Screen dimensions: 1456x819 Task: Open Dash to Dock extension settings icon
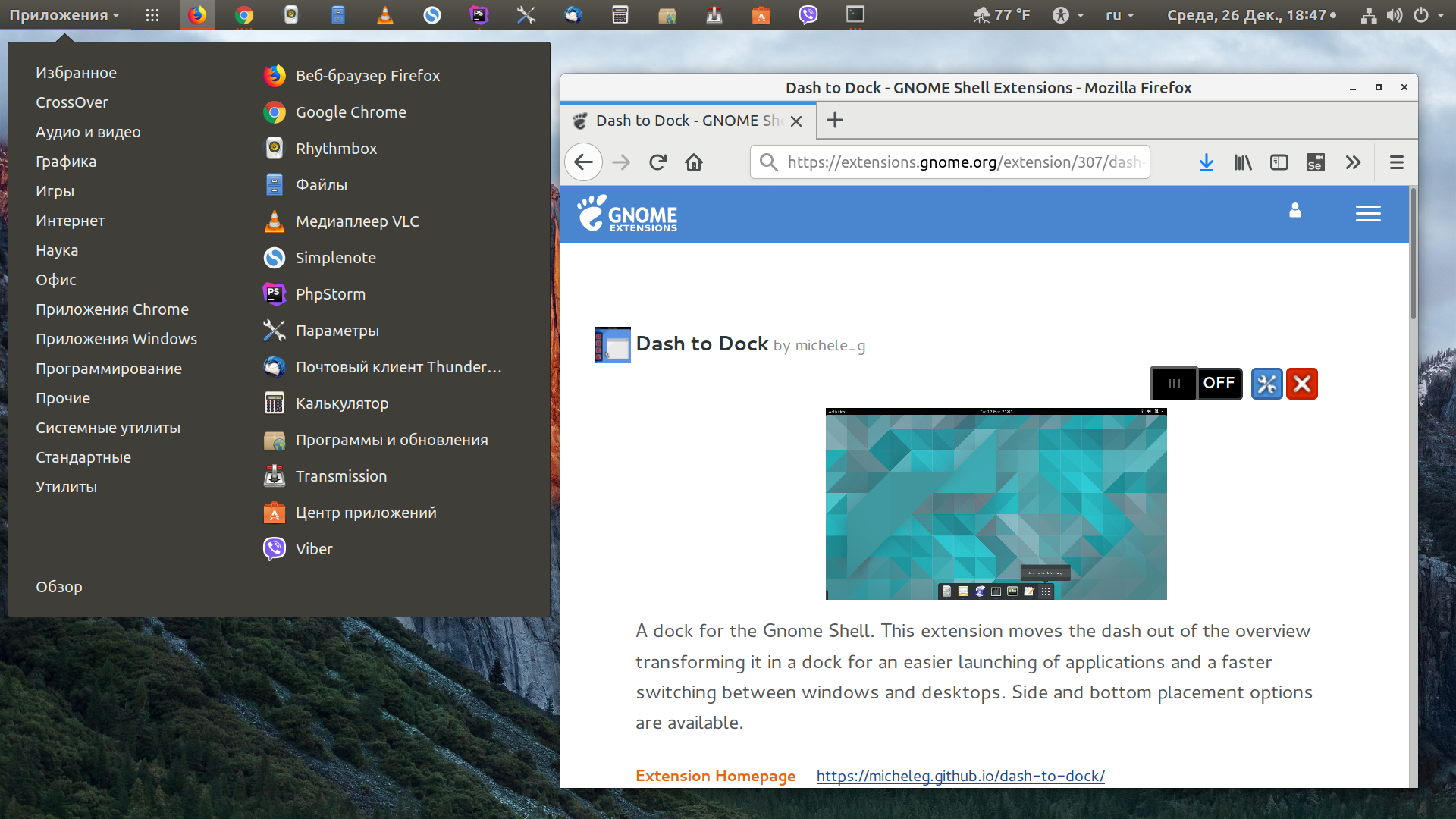pos(1266,384)
